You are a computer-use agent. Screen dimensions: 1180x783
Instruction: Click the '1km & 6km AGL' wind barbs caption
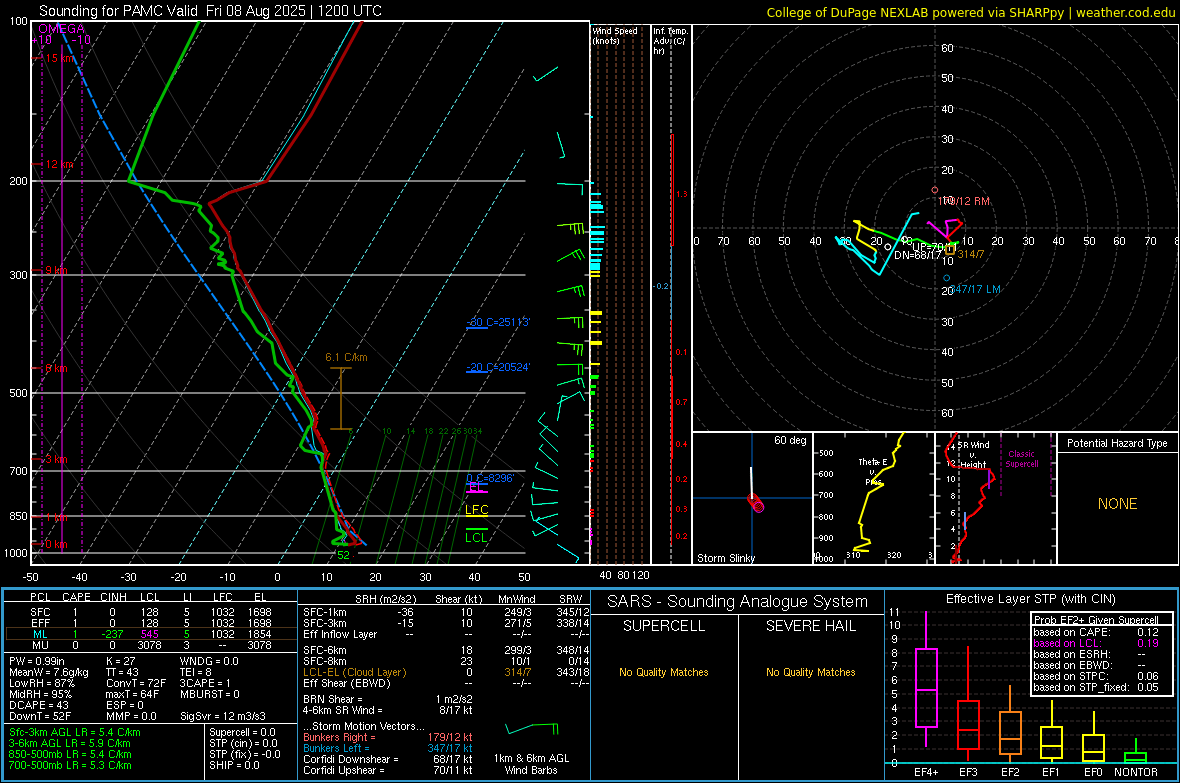tap(531, 759)
